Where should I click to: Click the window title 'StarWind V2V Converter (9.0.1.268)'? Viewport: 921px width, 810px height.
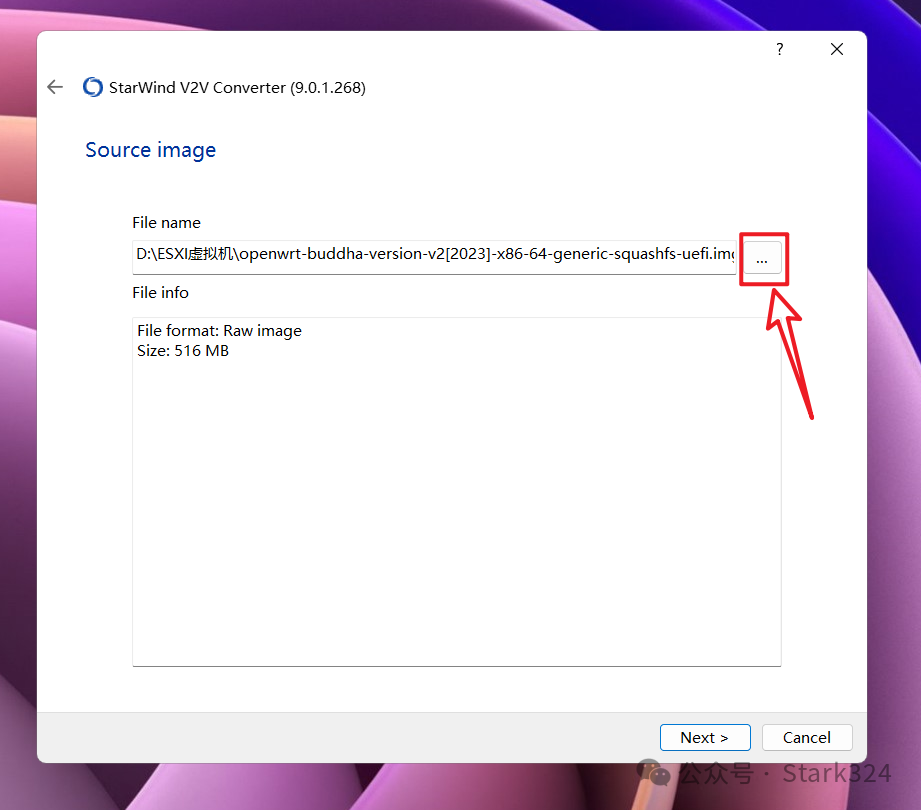237,88
